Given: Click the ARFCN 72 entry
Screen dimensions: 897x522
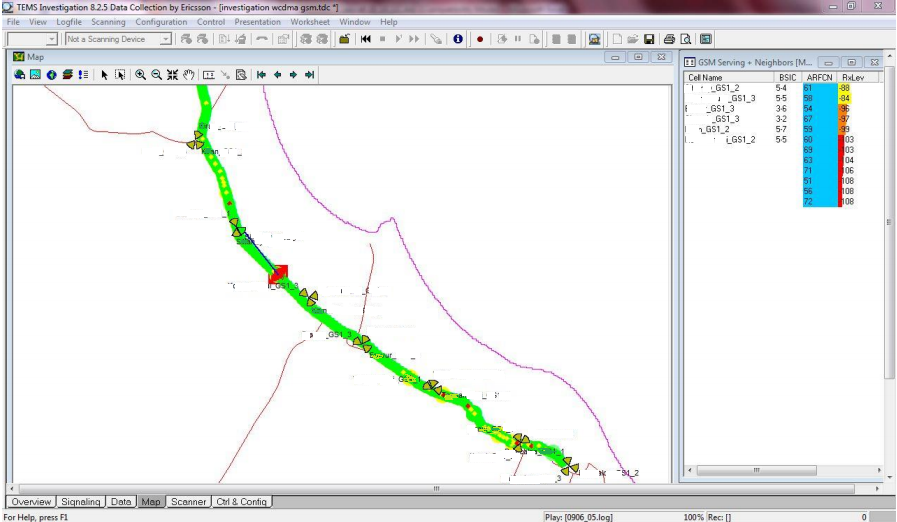Looking at the screenshot, I should (819, 201).
